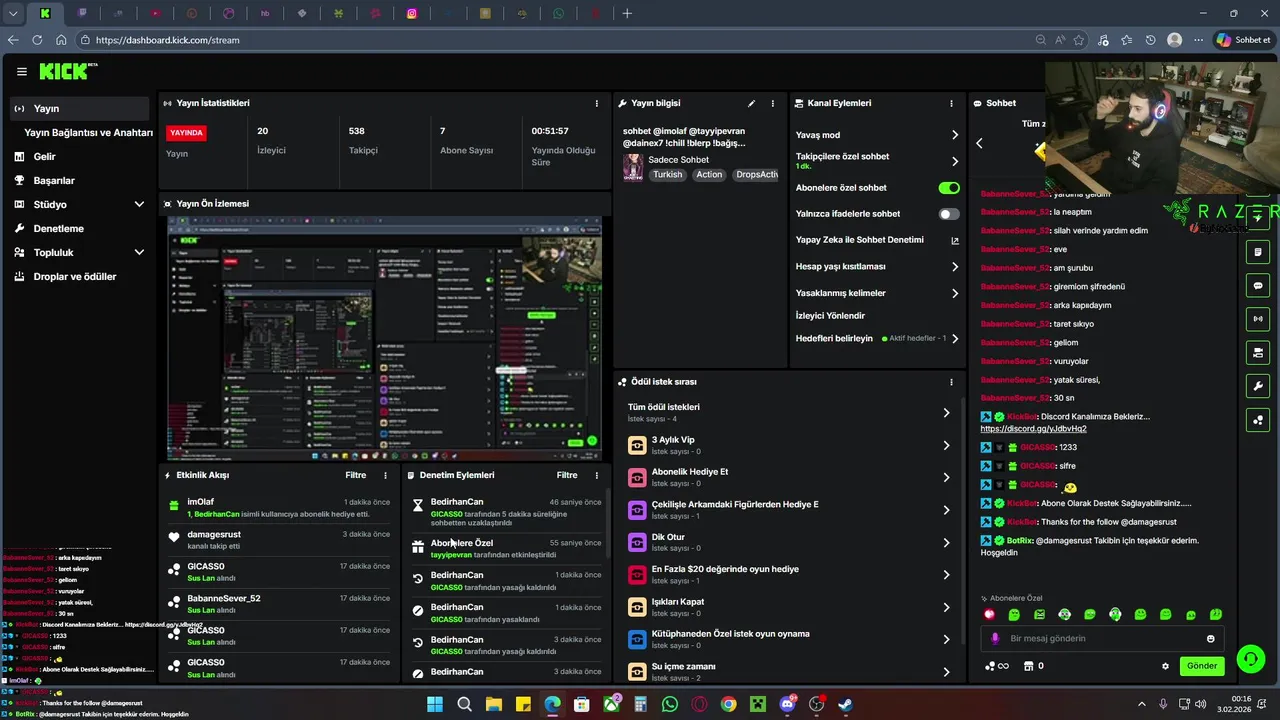Image resolution: width=1280 pixels, height=720 pixels.
Task: Open Droplar ve ödüller sidebar item
Action: (x=79, y=276)
